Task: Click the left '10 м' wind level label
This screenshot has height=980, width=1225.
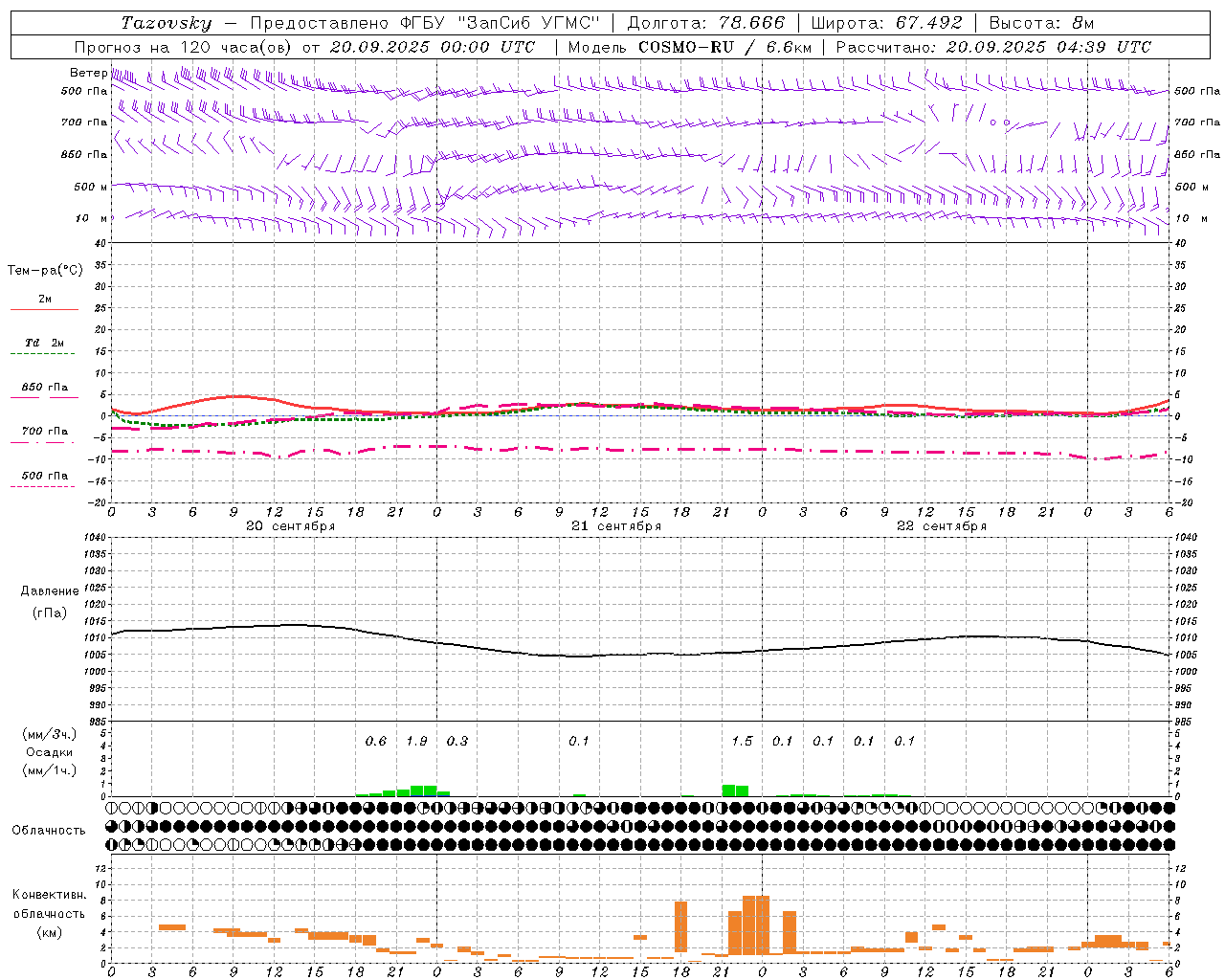Action: (92, 218)
